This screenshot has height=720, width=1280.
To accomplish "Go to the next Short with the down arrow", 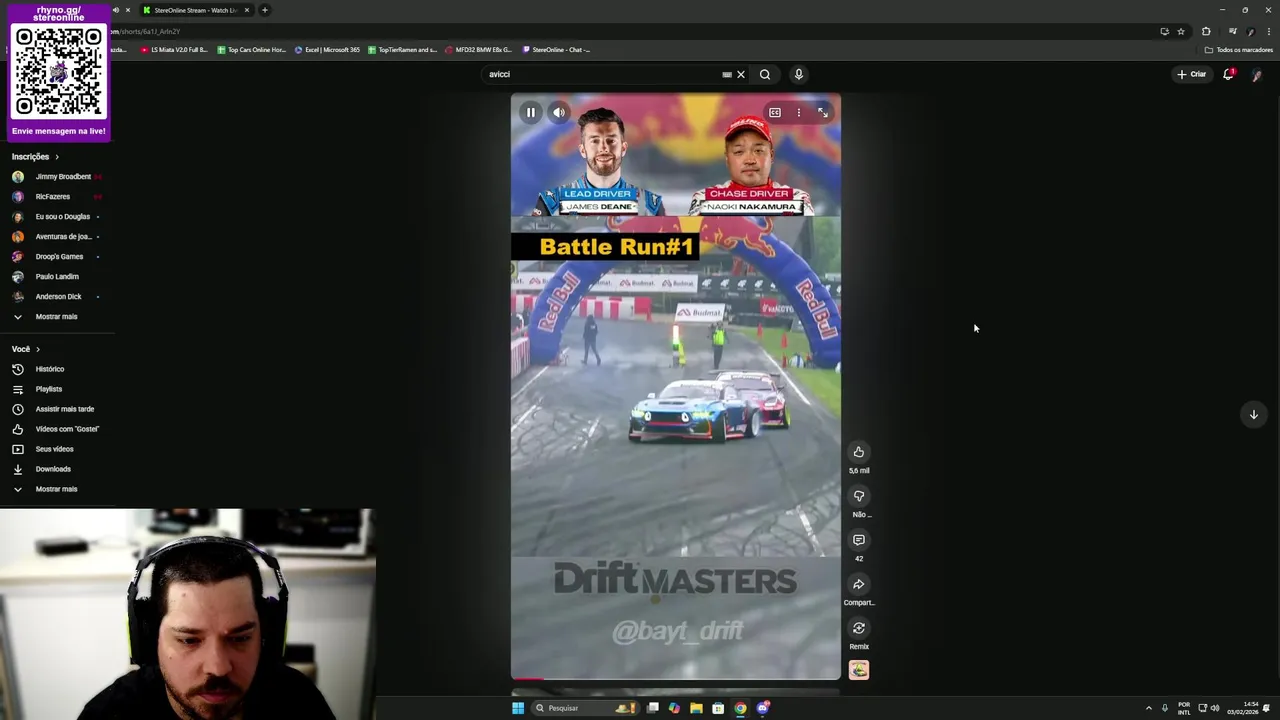I will (1253, 415).
